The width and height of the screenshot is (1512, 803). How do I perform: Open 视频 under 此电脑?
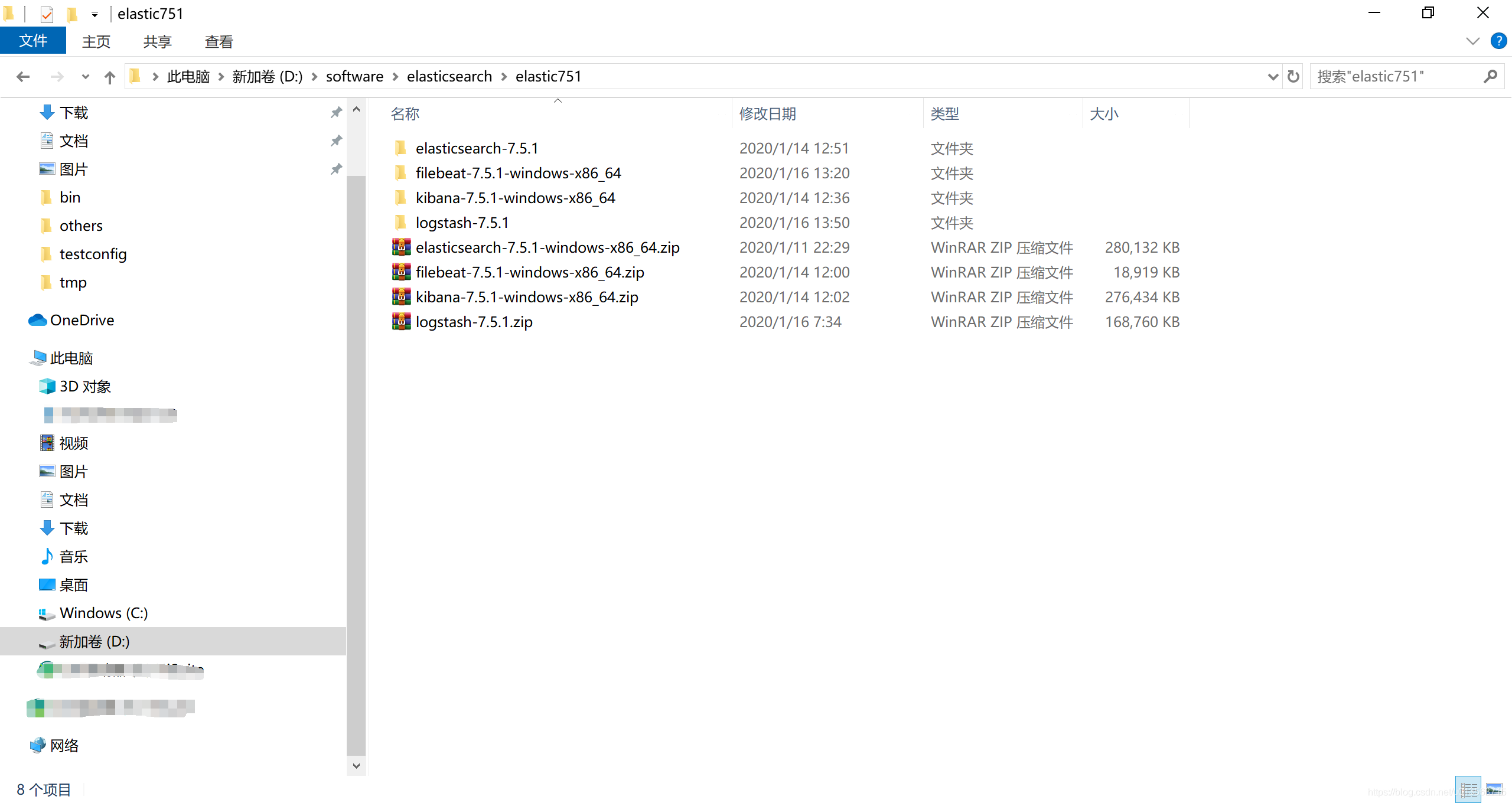tap(74, 443)
